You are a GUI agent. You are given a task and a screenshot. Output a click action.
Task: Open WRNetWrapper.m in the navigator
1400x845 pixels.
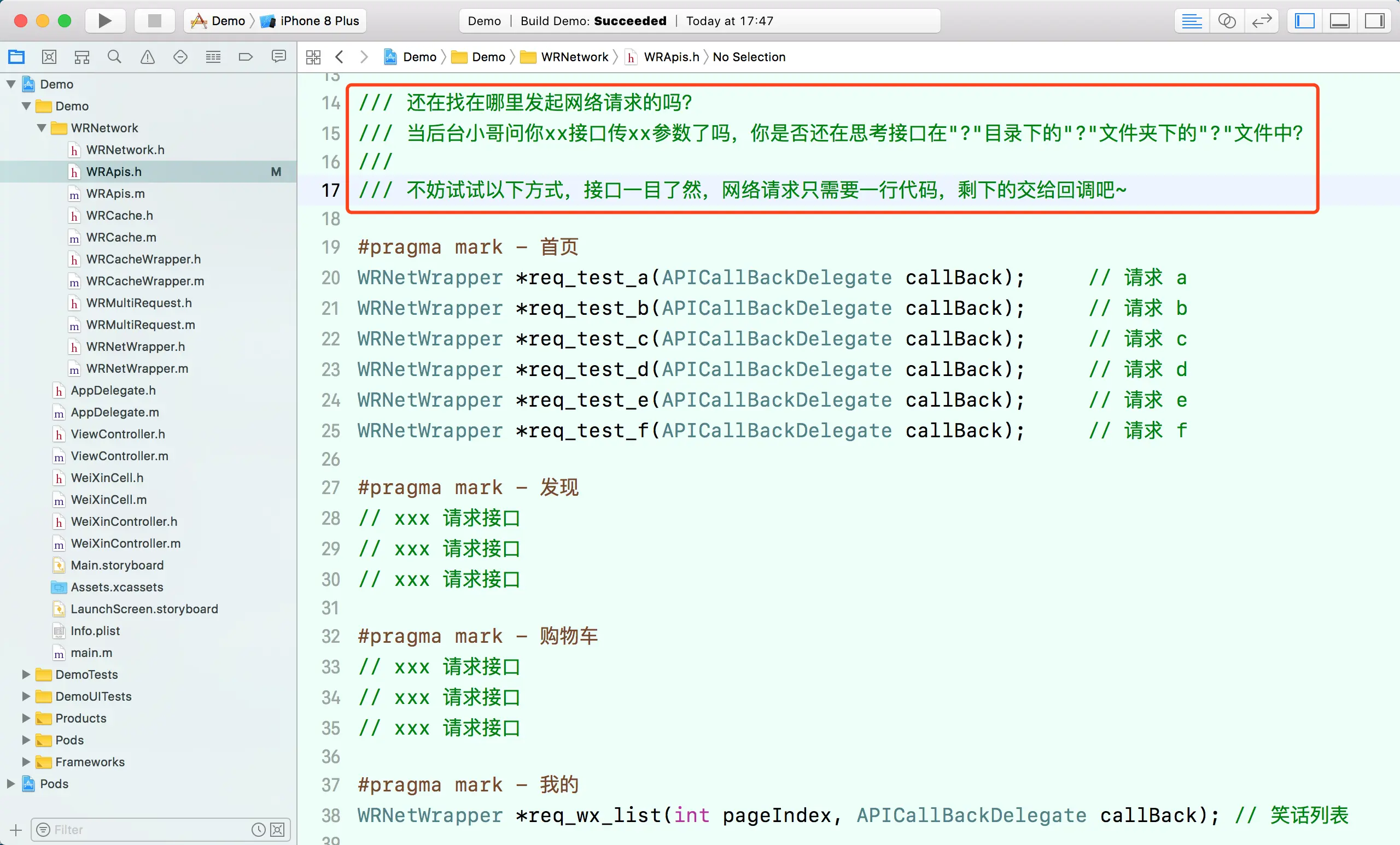(137, 368)
